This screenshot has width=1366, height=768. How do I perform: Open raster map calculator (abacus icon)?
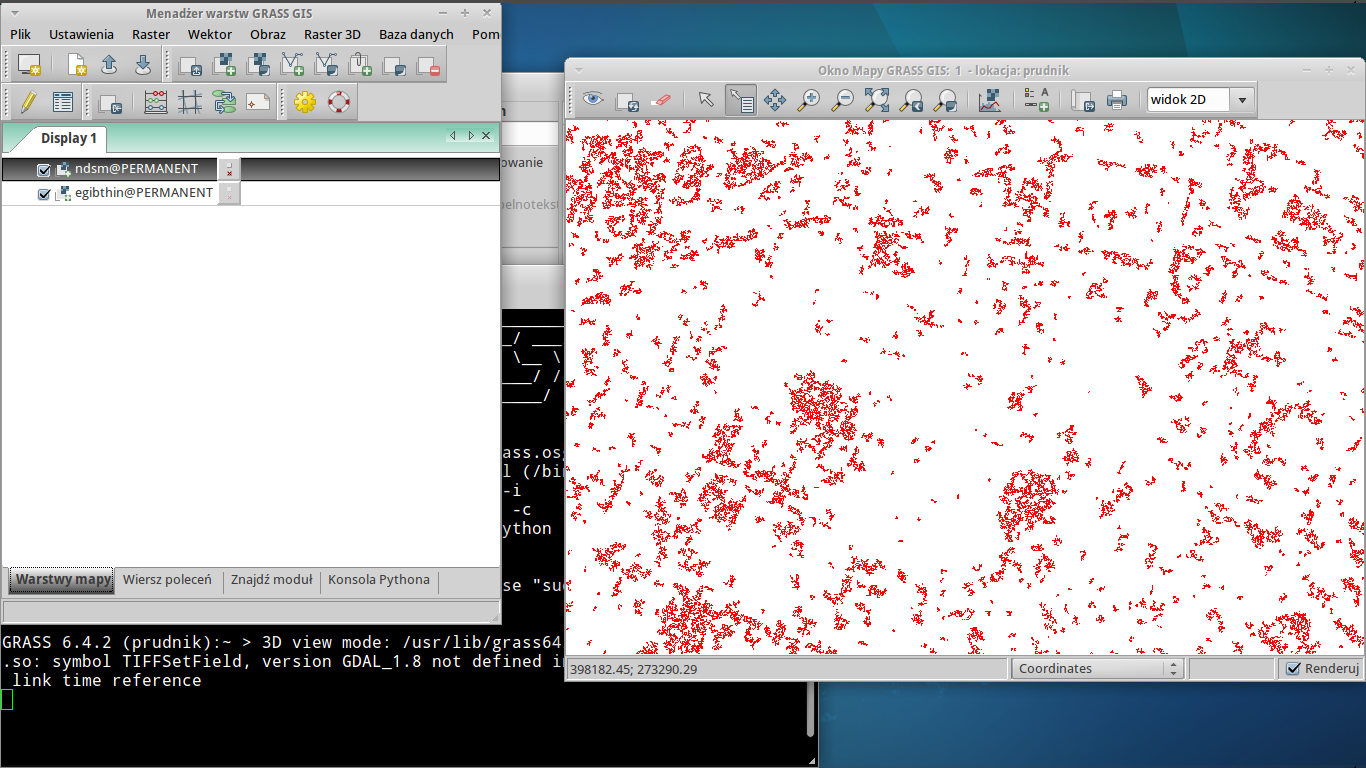pyautogui.click(x=156, y=101)
